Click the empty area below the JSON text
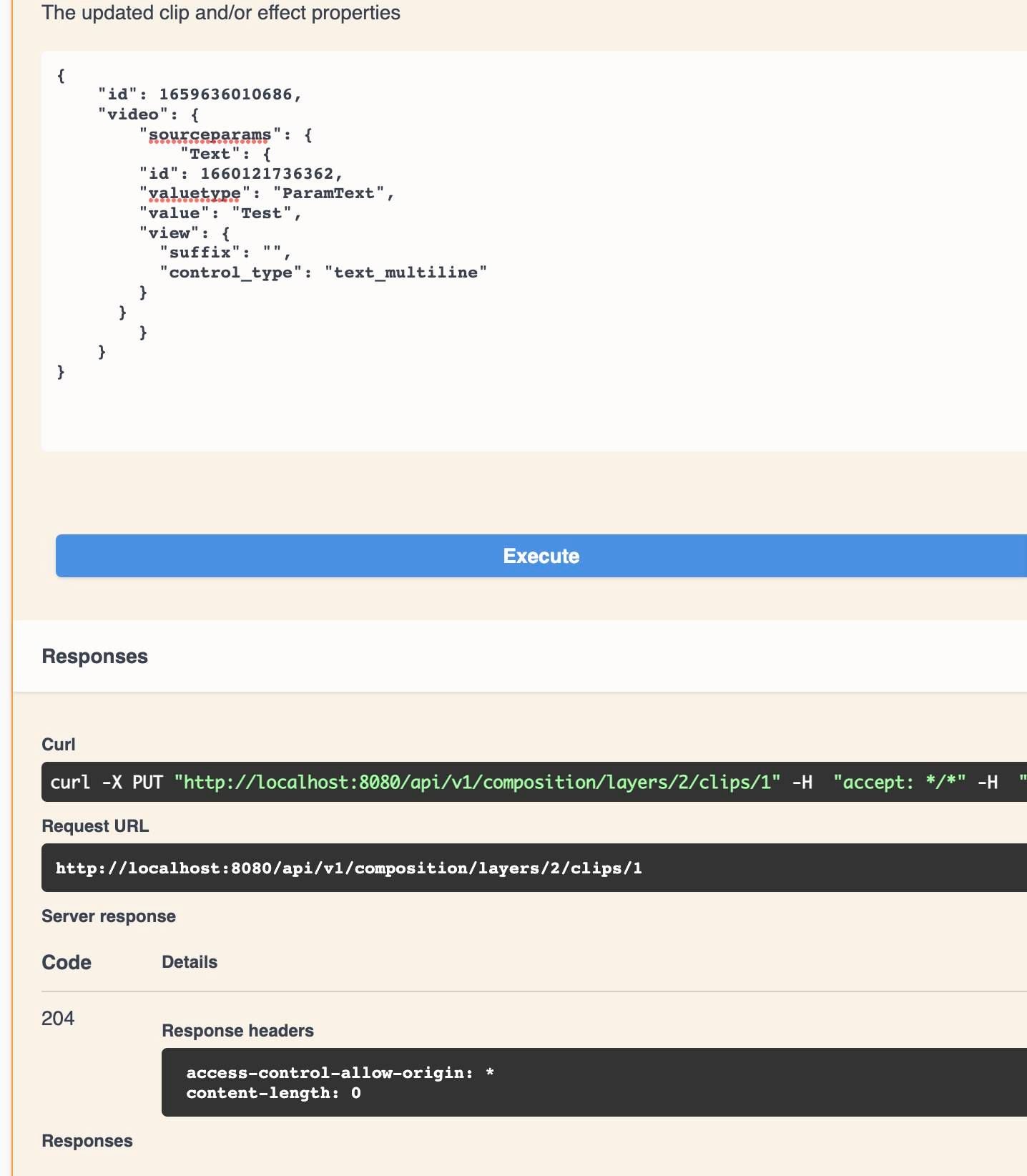The image size is (1027, 1176). (x=501, y=415)
